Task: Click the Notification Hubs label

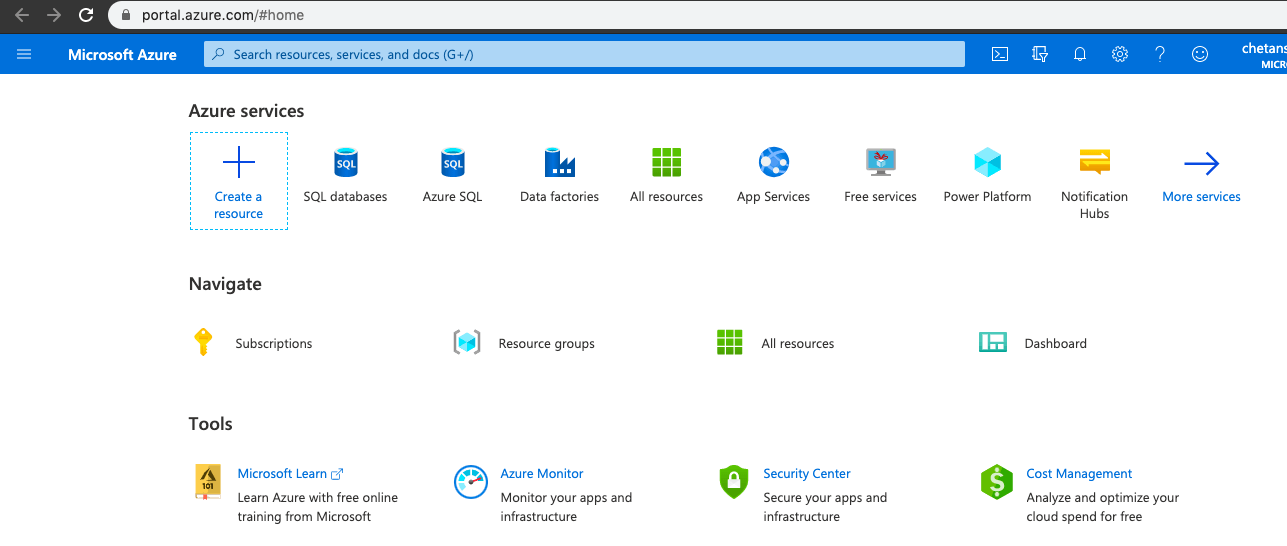Action: [1095, 205]
